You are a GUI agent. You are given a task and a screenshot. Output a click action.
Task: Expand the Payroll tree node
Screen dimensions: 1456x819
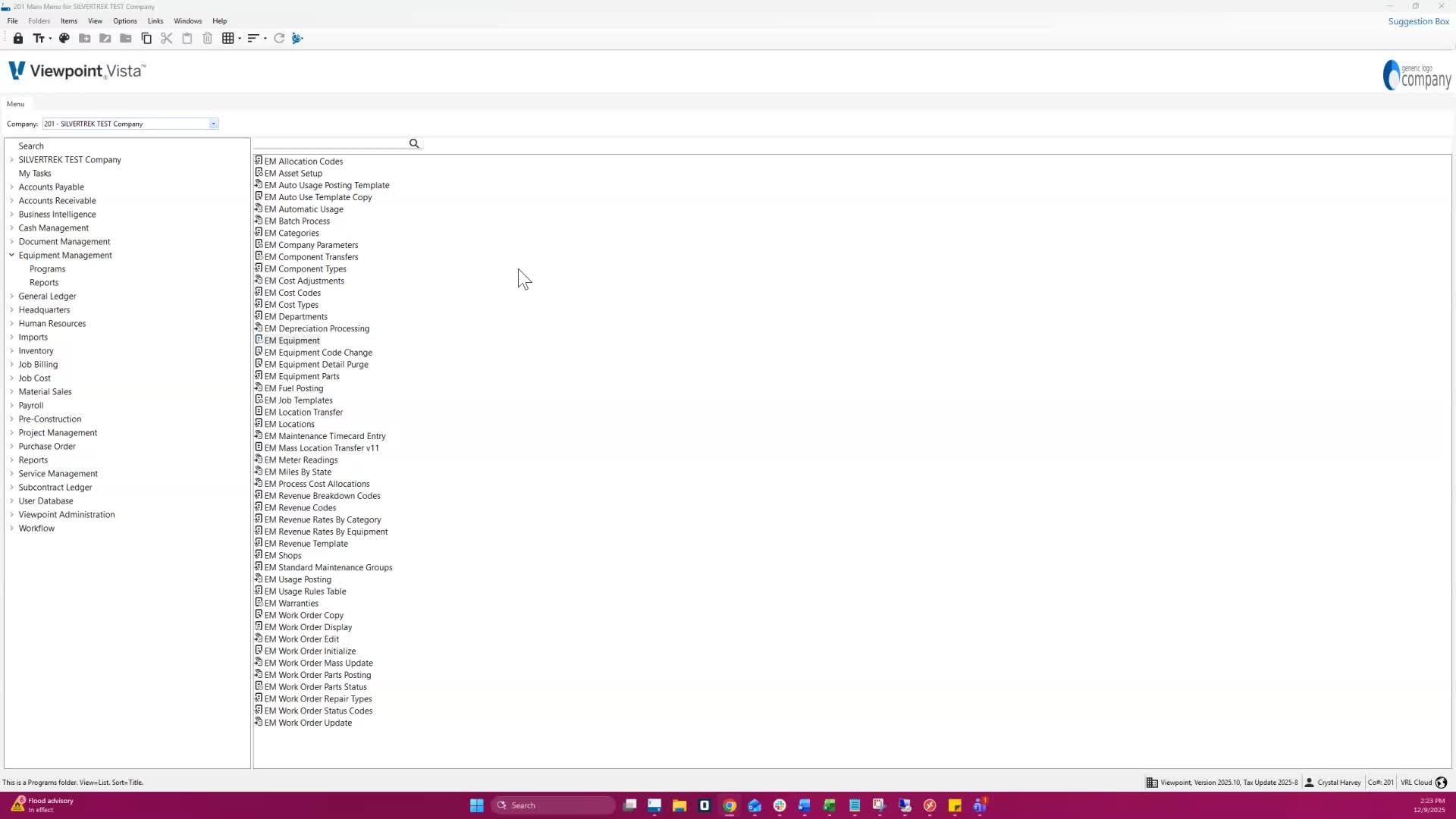11,406
